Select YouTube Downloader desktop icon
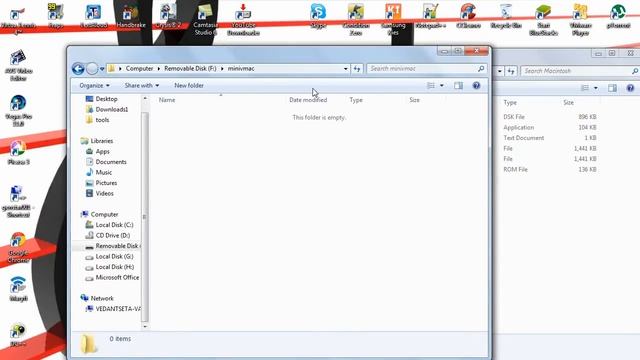Image resolution: width=640 pixels, height=360 pixels. (243, 20)
